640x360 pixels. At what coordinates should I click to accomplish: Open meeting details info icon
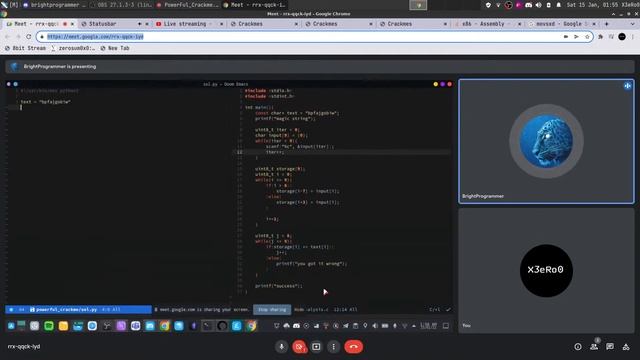click(578, 347)
